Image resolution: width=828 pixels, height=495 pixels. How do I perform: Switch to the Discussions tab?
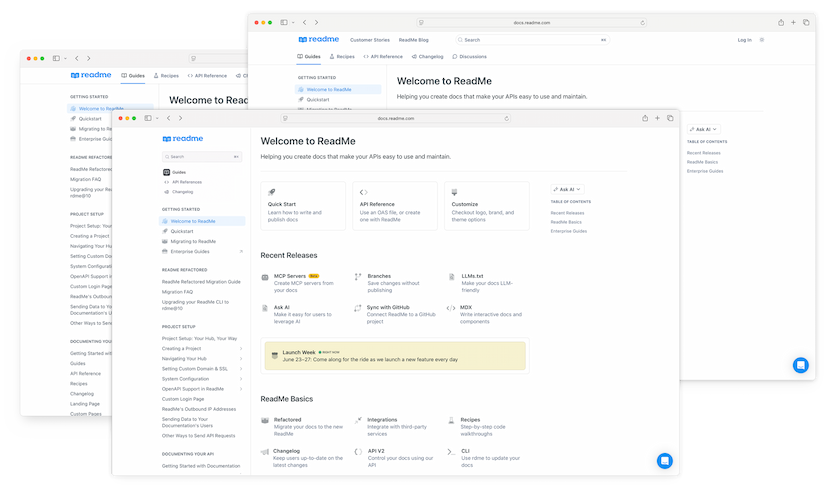click(x=470, y=57)
